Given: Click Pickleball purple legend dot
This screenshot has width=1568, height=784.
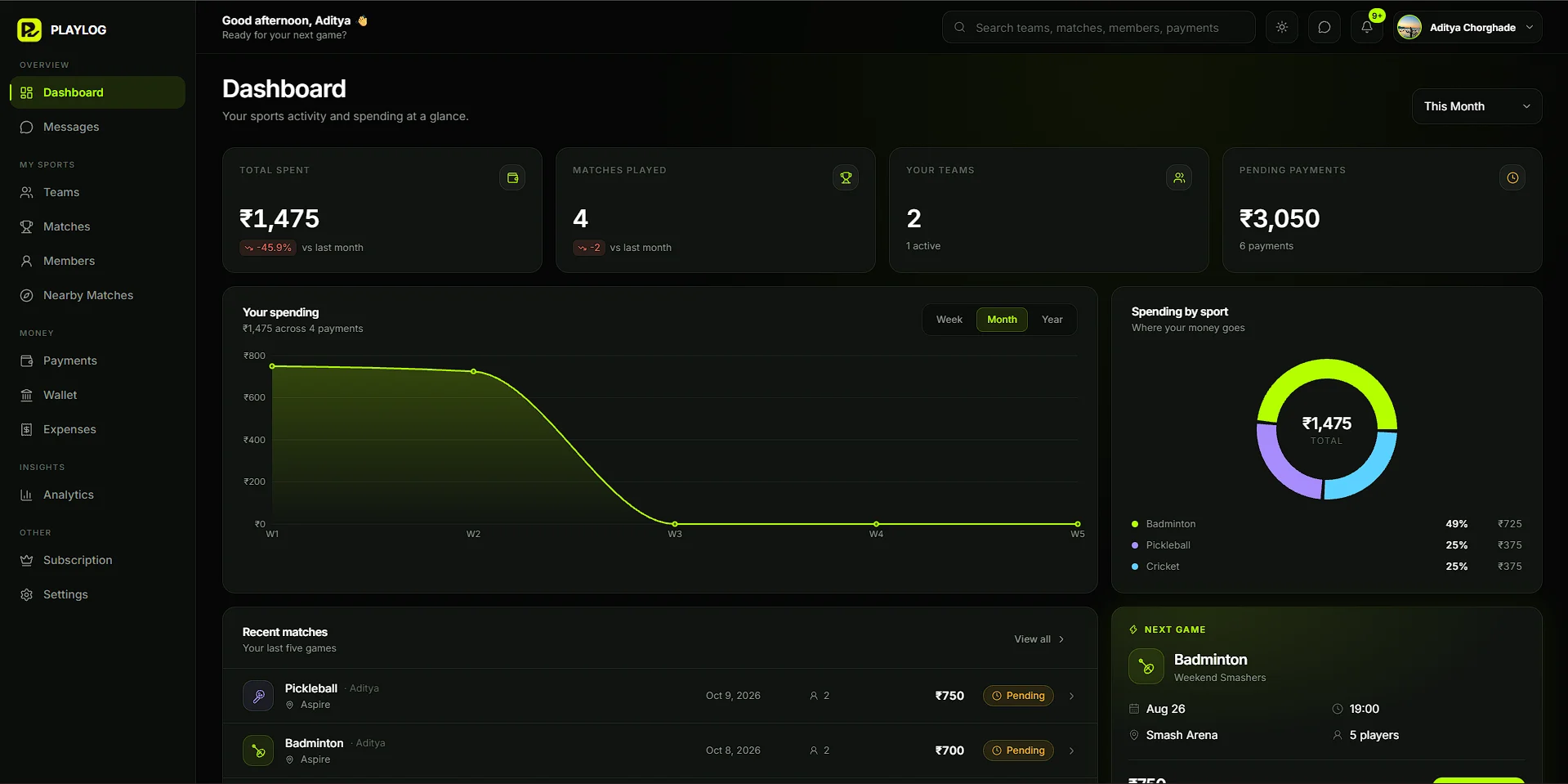Looking at the screenshot, I should 1135,545.
